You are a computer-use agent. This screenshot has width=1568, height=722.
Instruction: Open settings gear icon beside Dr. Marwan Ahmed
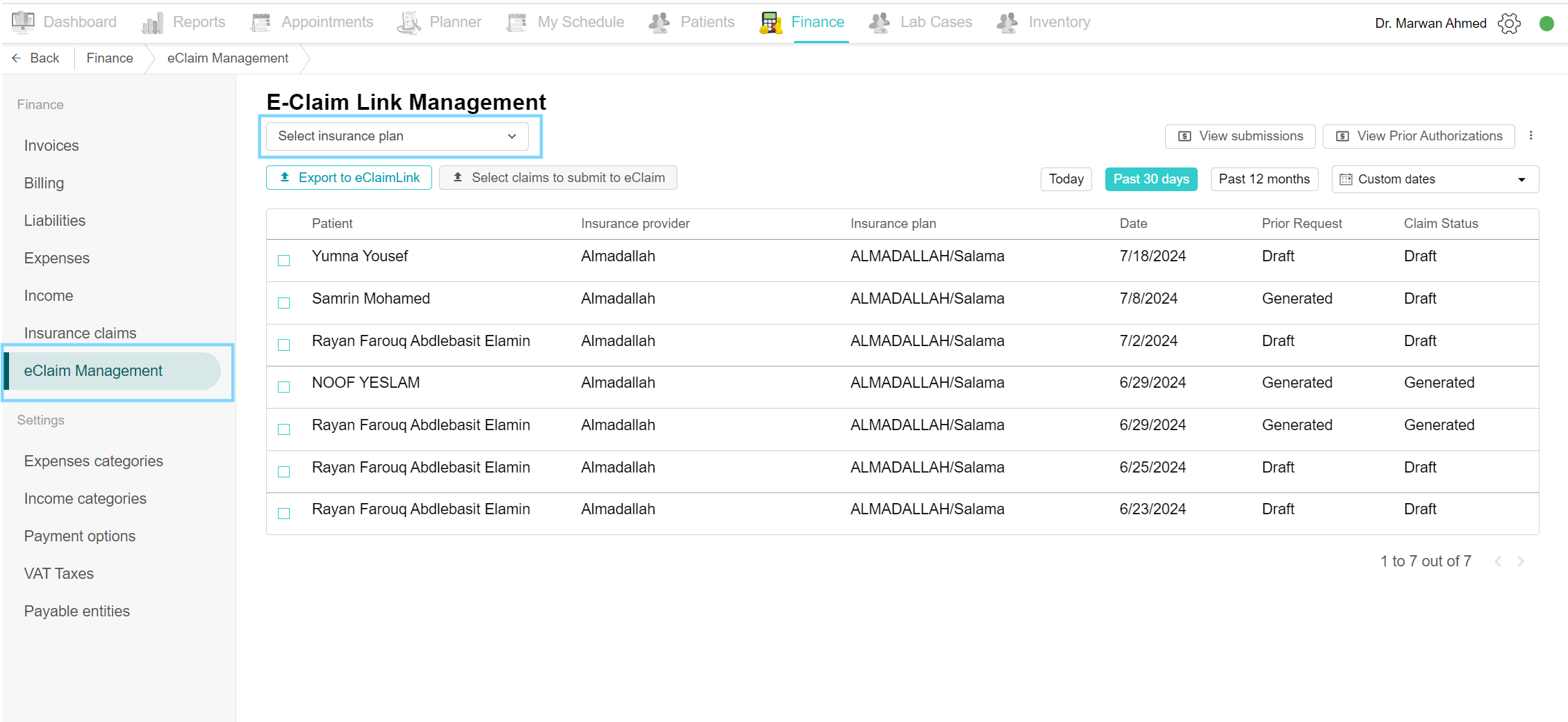(1509, 23)
